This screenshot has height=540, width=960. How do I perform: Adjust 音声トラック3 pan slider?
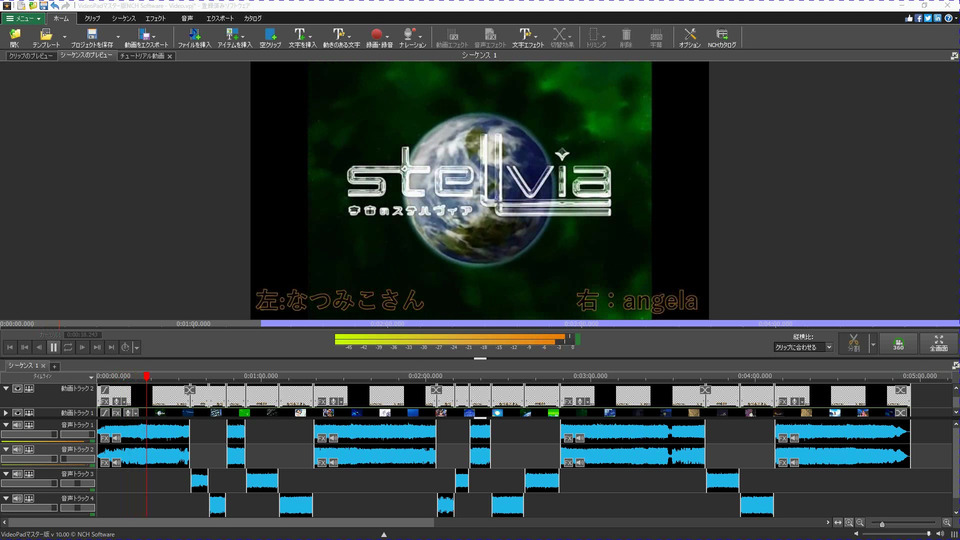(x=77, y=483)
